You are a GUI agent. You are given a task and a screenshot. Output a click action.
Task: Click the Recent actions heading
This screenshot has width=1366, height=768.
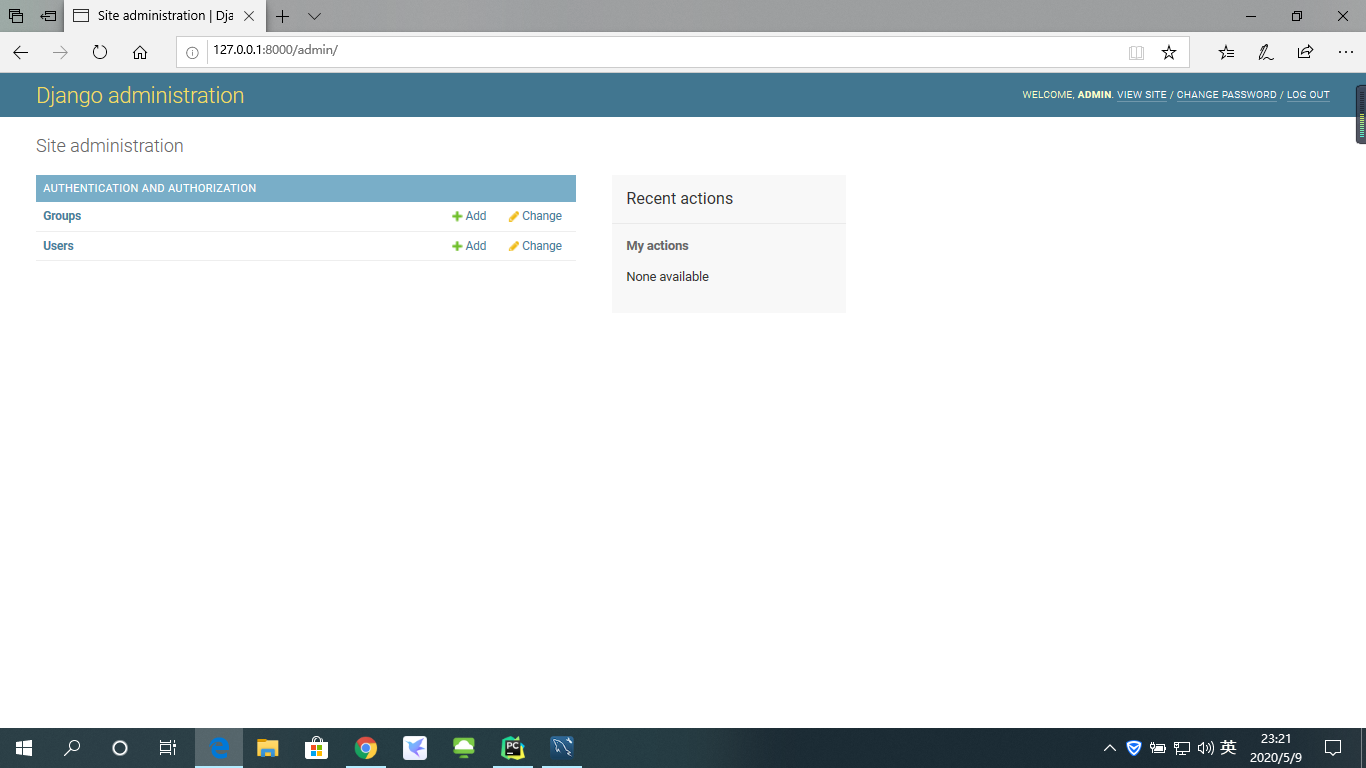pyautogui.click(x=680, y=199)
